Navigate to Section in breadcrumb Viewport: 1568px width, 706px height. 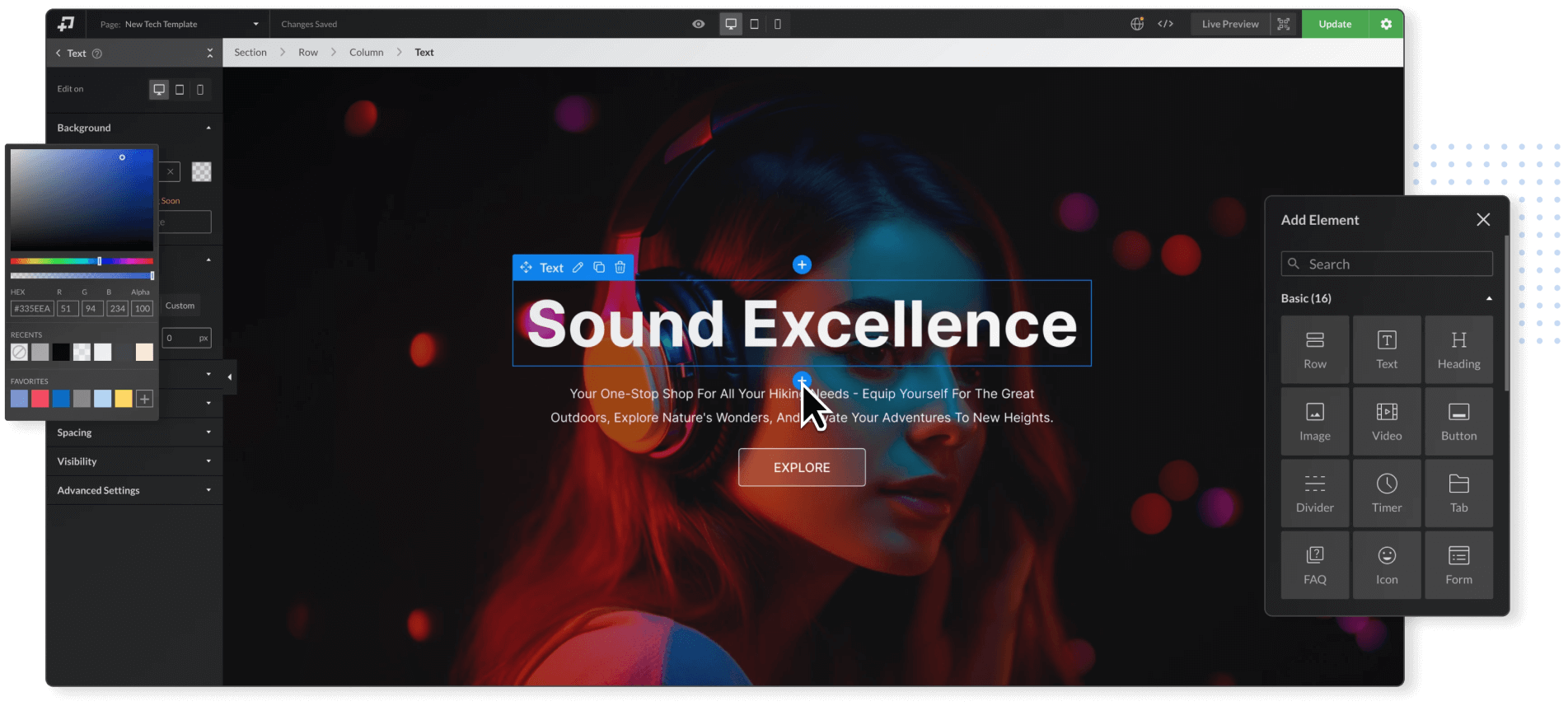pos(250,52)
